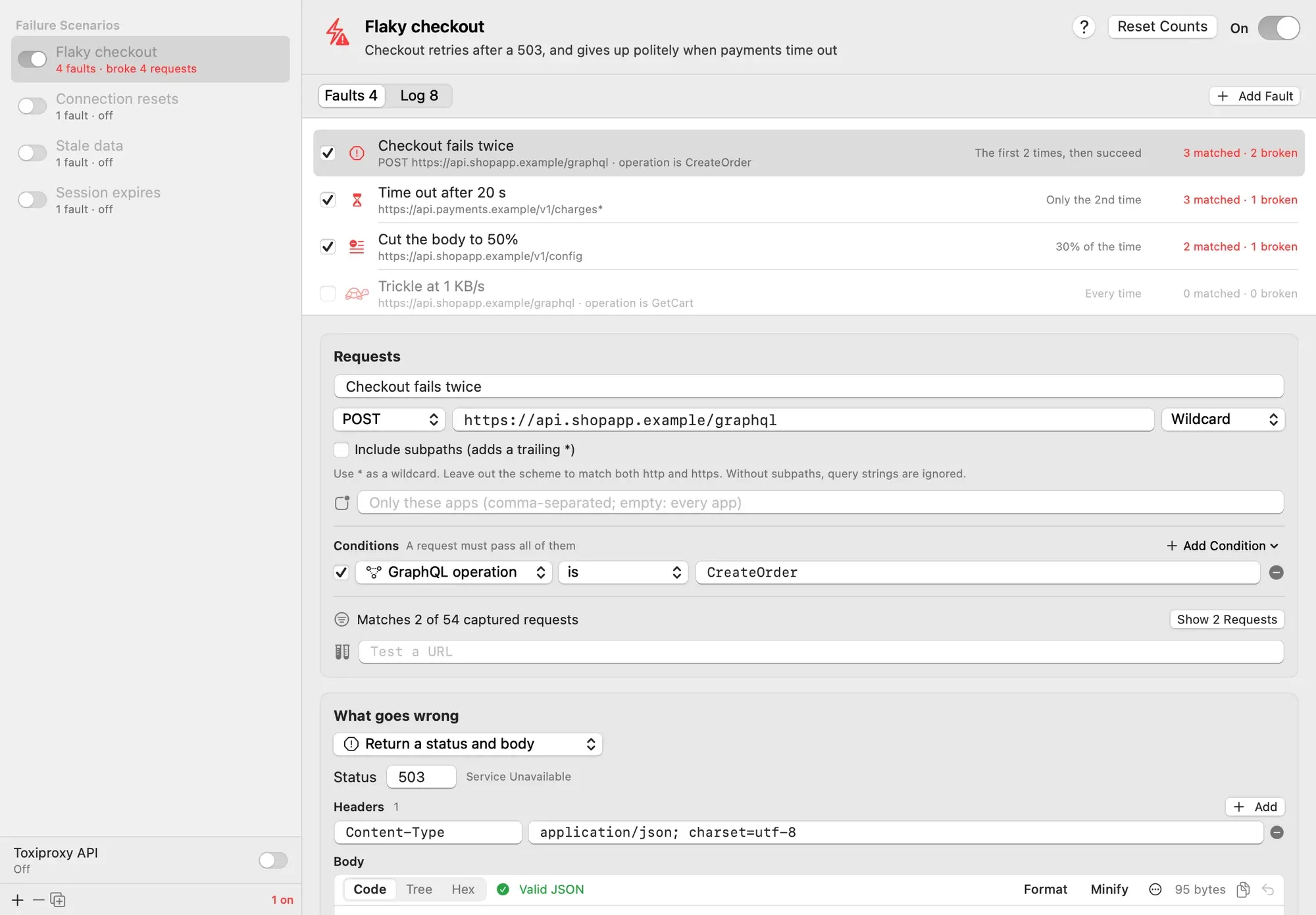Enable the Toxiproxy API switch
Screen dimensions: 1316x915
coord(273,860)
